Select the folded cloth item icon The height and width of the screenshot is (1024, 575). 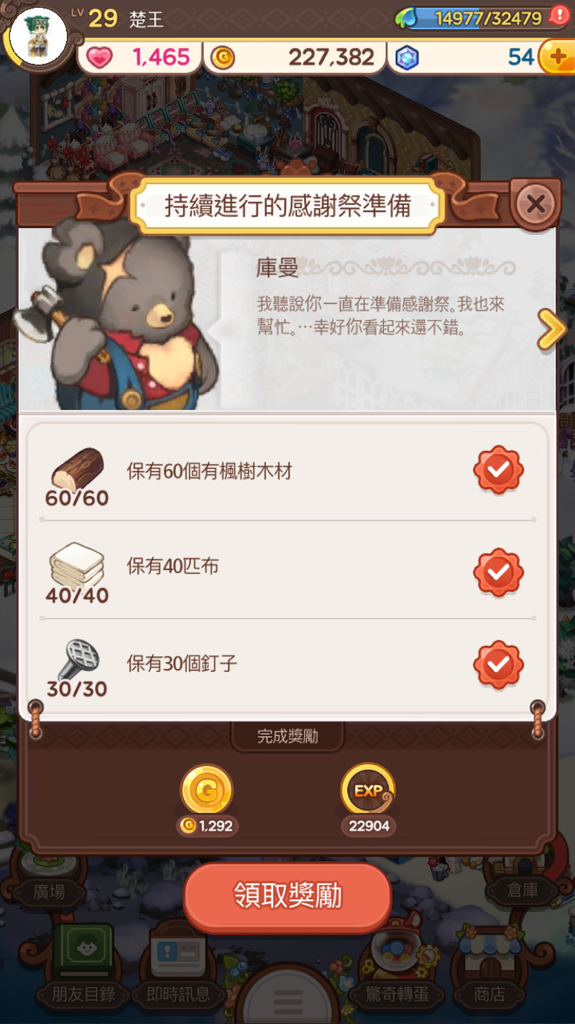coord(77,564)
